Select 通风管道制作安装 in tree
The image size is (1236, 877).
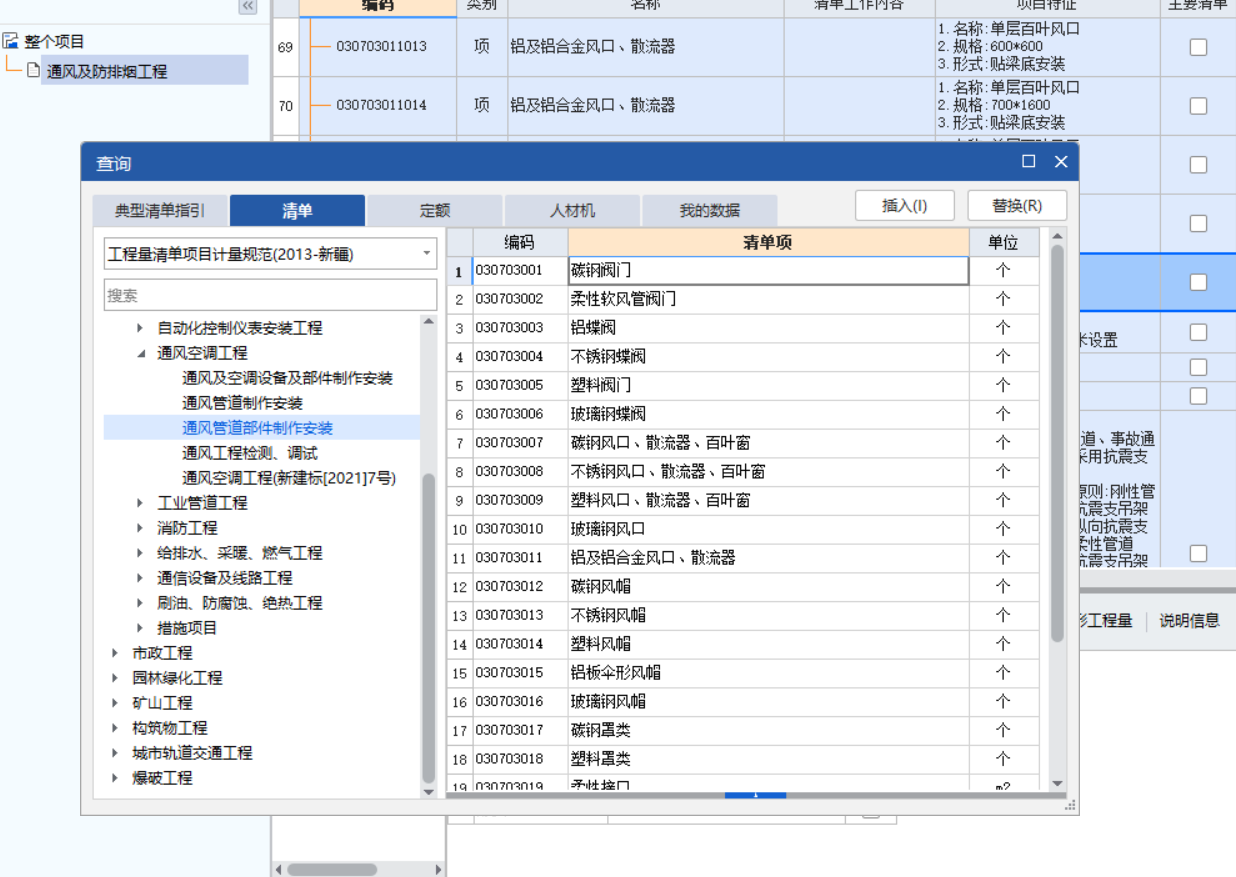point(242,403)
